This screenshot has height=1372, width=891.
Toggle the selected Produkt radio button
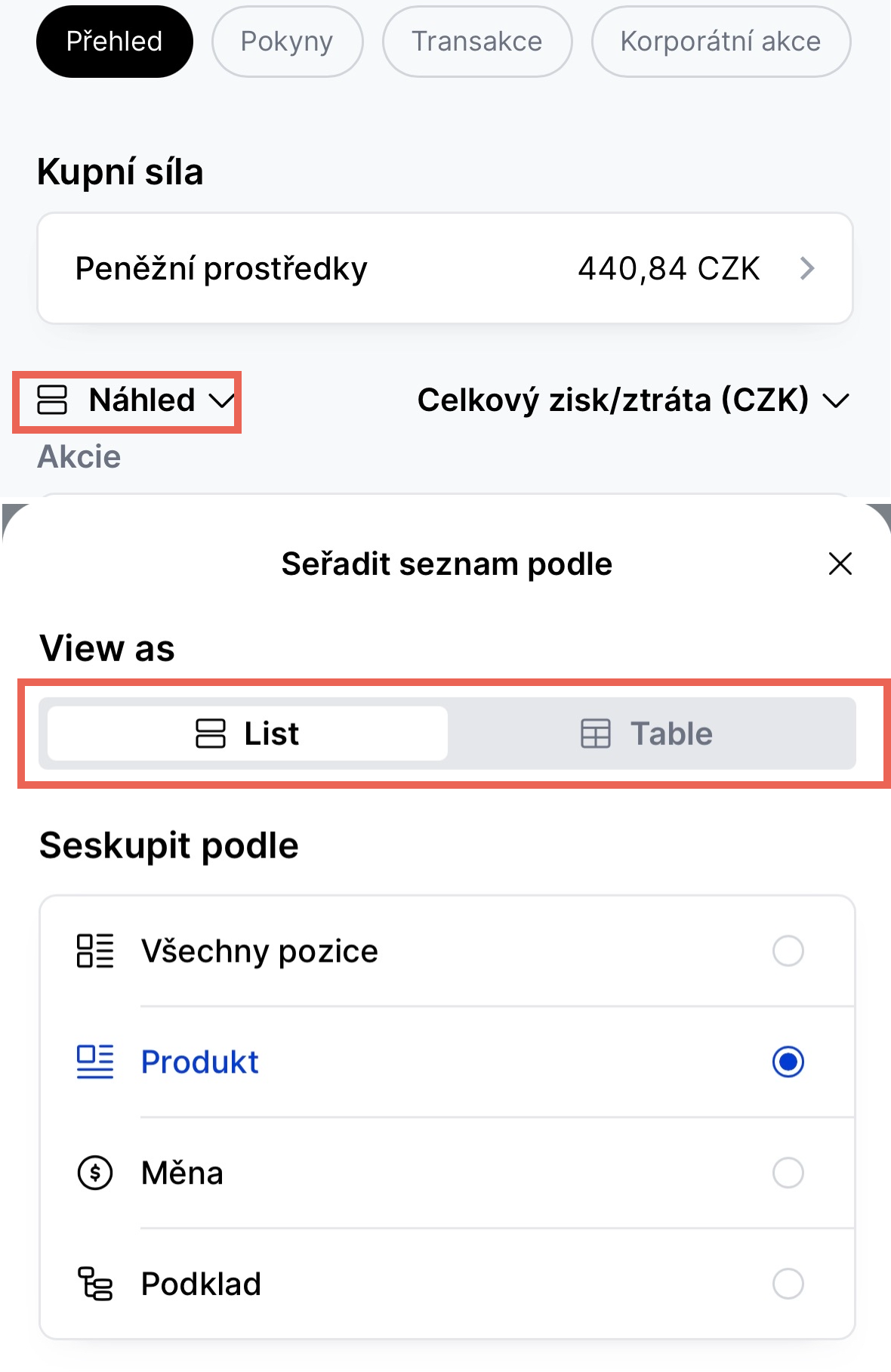(x=788, y=1061)
